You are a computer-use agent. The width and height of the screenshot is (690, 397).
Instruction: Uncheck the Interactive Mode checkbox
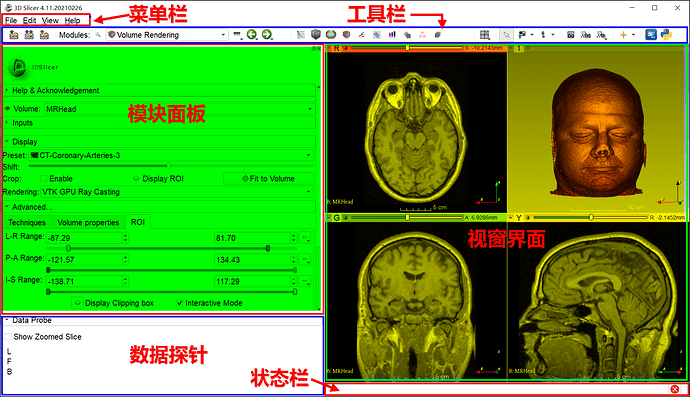(180, 303)
